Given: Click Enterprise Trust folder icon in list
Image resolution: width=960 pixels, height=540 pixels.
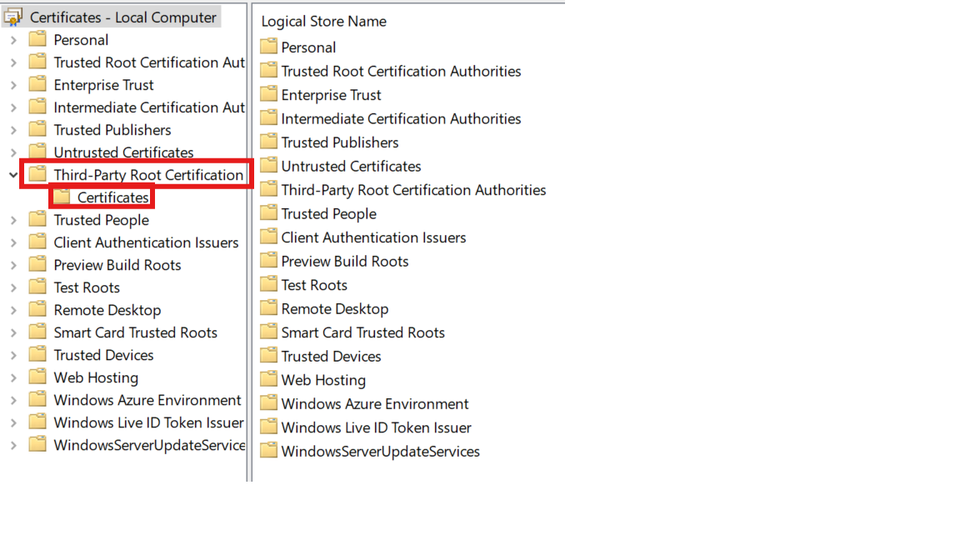Looking at the screenshot, I should coord(268,94).
